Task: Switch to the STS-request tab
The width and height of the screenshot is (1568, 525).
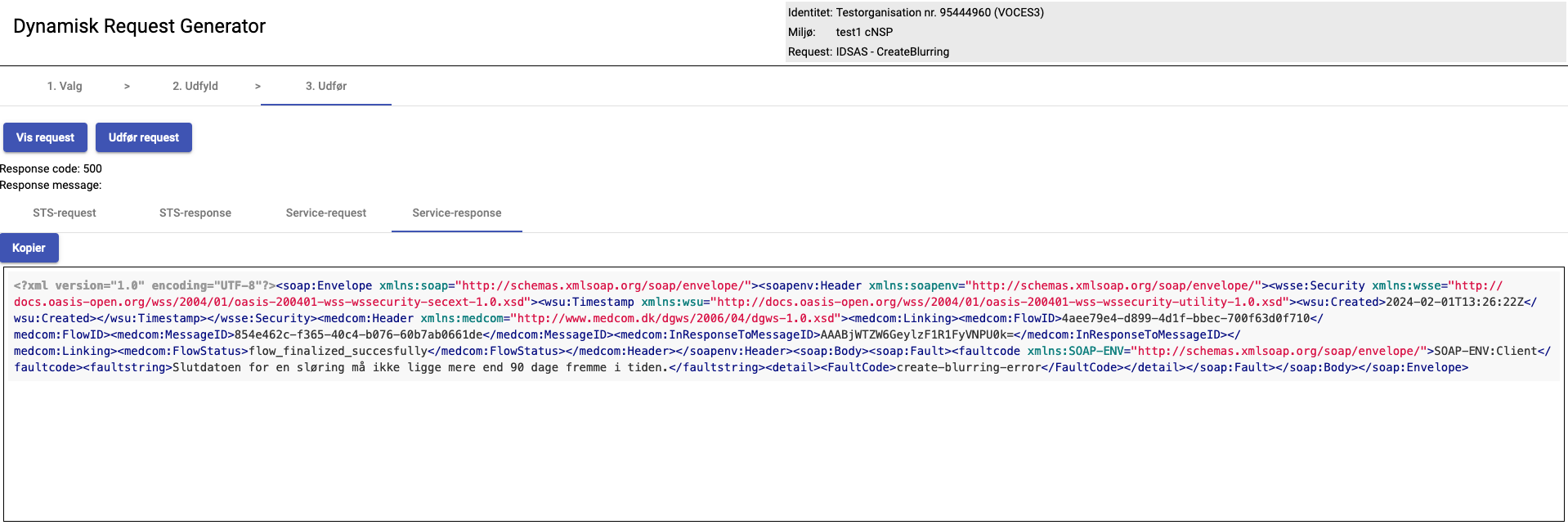Action: point(65,213)
